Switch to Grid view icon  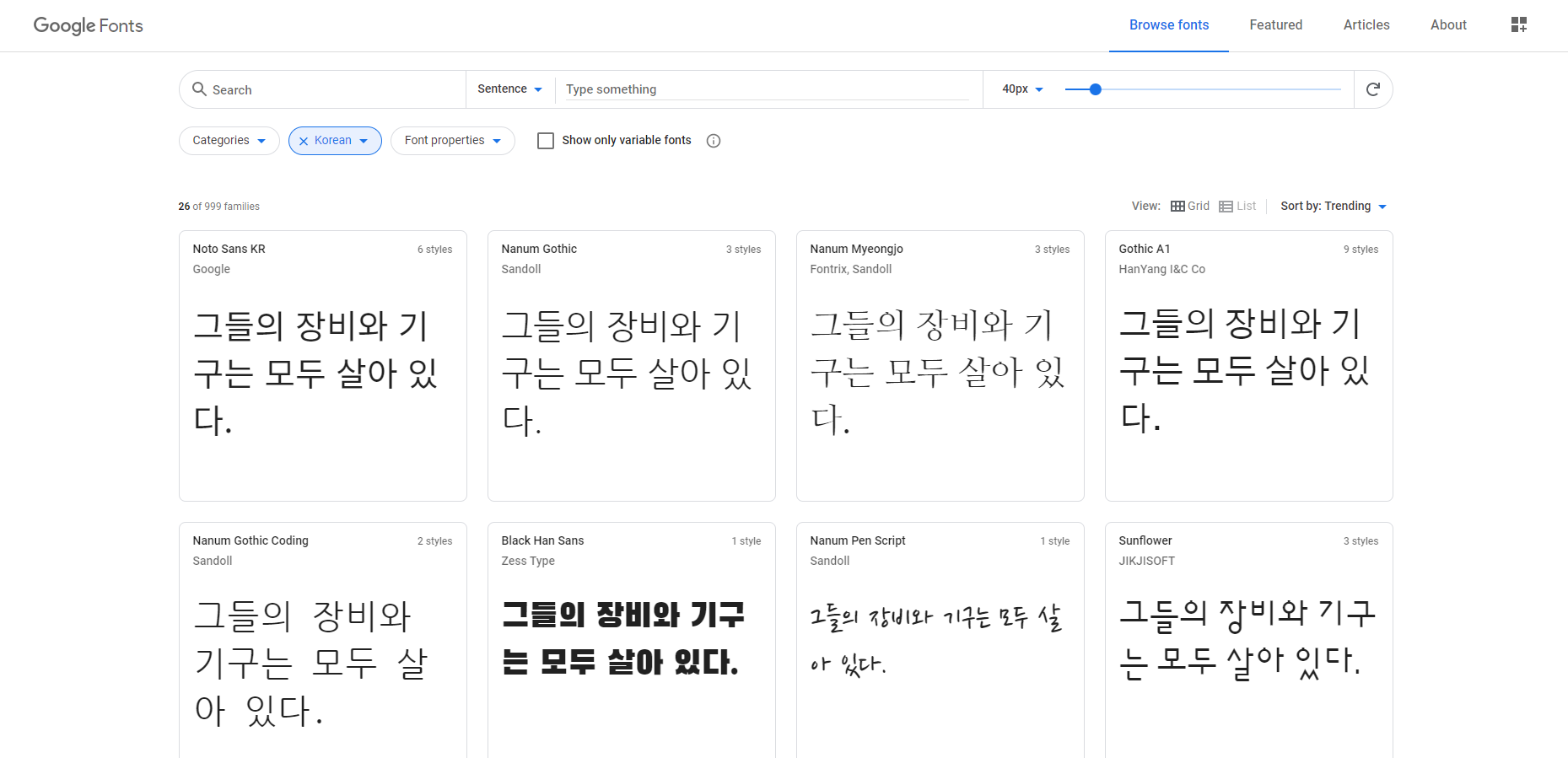tap(1177, 206)
